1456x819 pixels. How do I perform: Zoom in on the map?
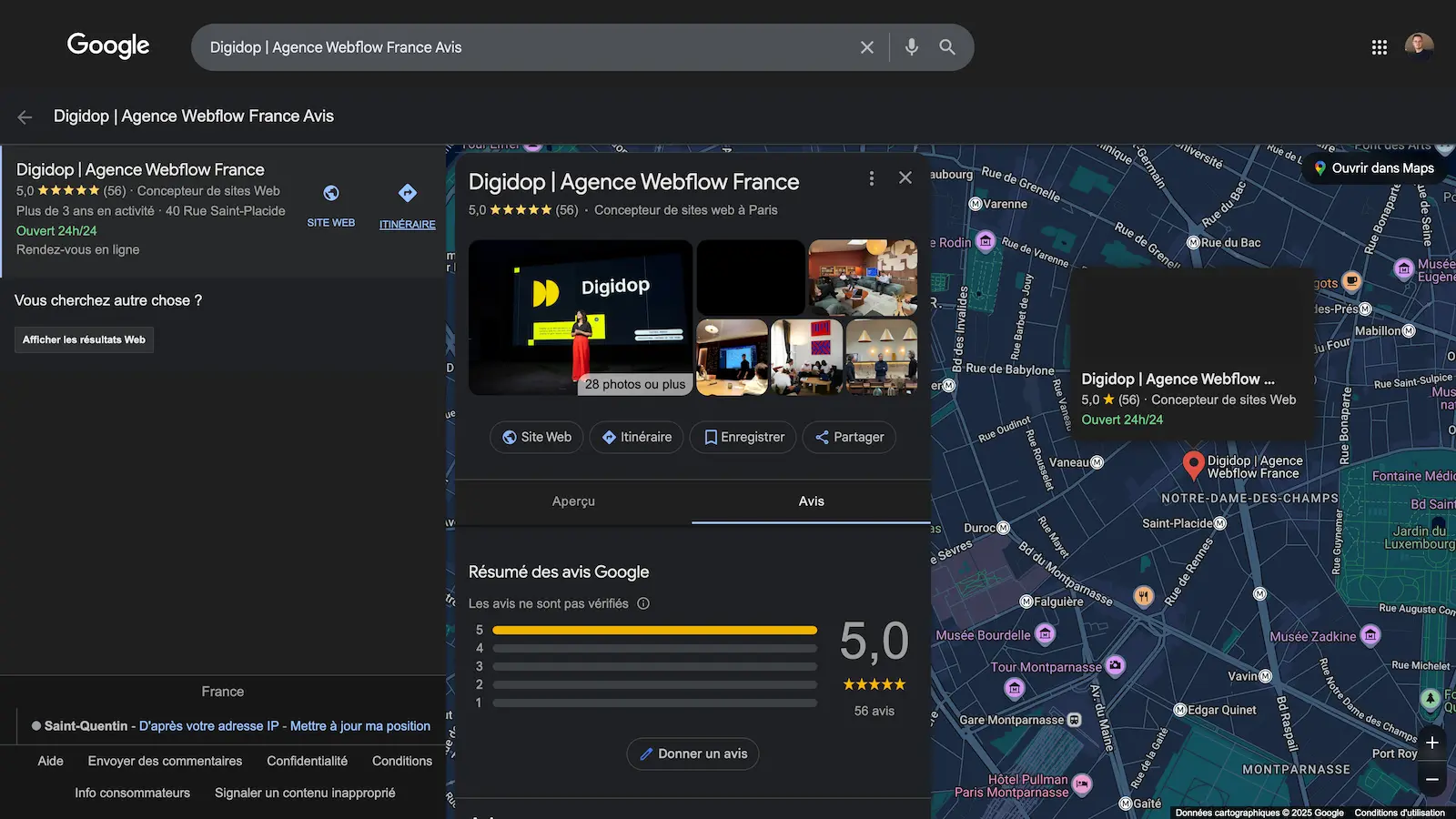1432,743
